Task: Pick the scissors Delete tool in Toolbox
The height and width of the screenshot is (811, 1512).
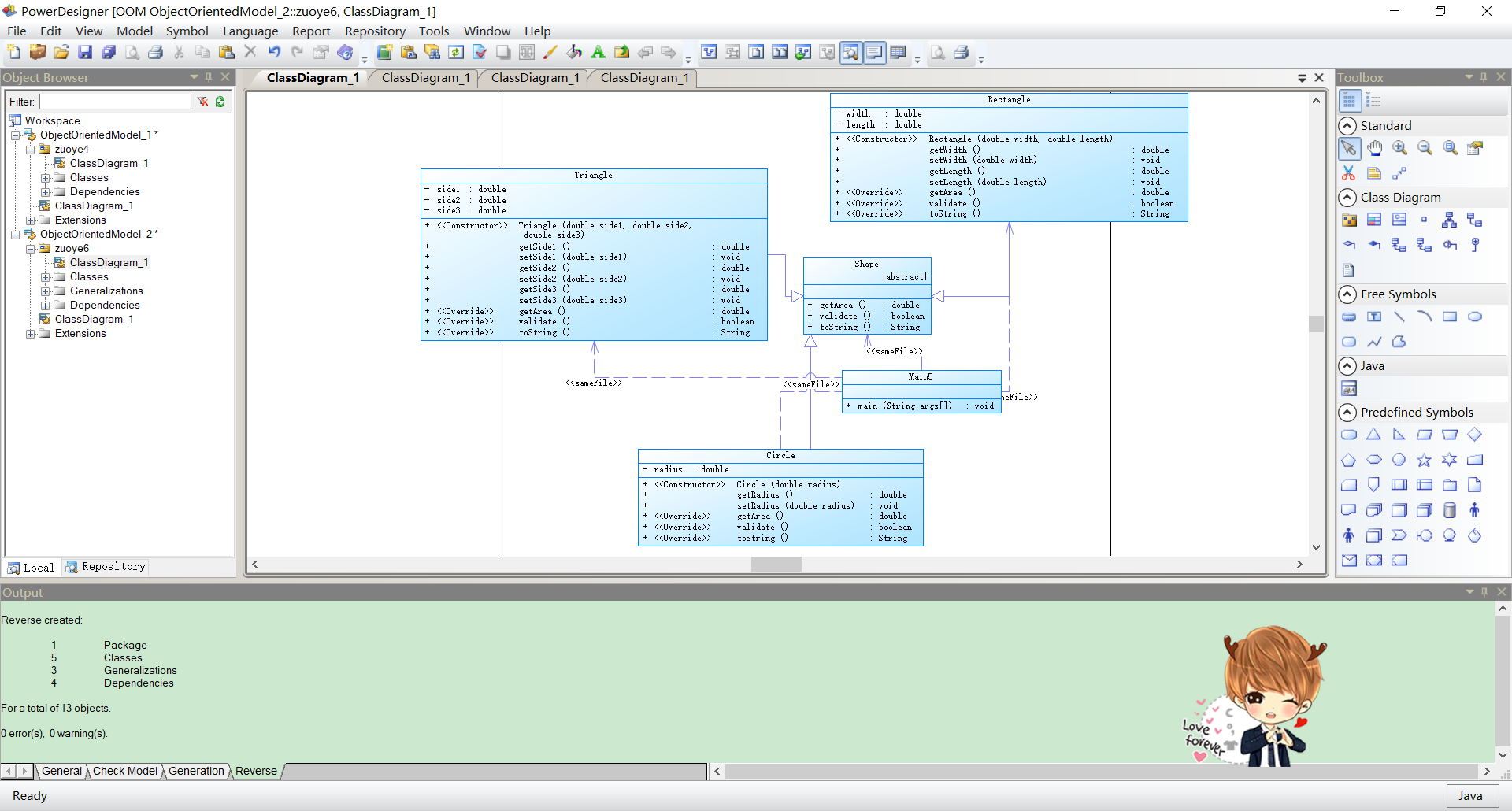Action: tap(1349, 173)
